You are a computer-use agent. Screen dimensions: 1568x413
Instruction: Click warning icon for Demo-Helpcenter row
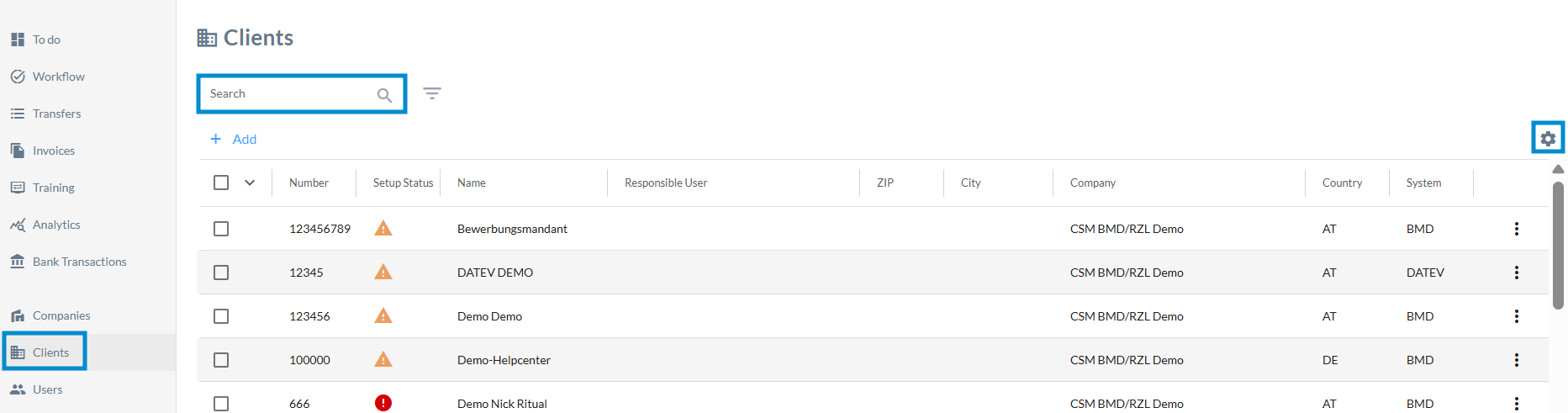click(x=383, y=360)
